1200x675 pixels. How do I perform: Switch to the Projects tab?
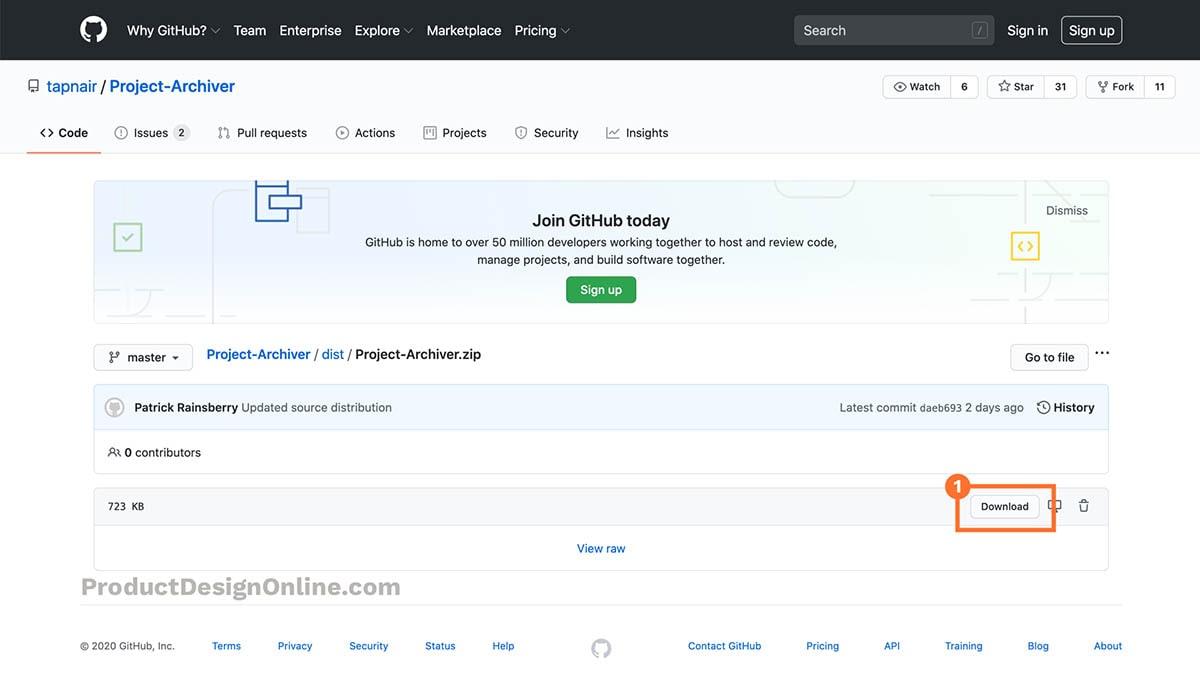tap(455, 133)
